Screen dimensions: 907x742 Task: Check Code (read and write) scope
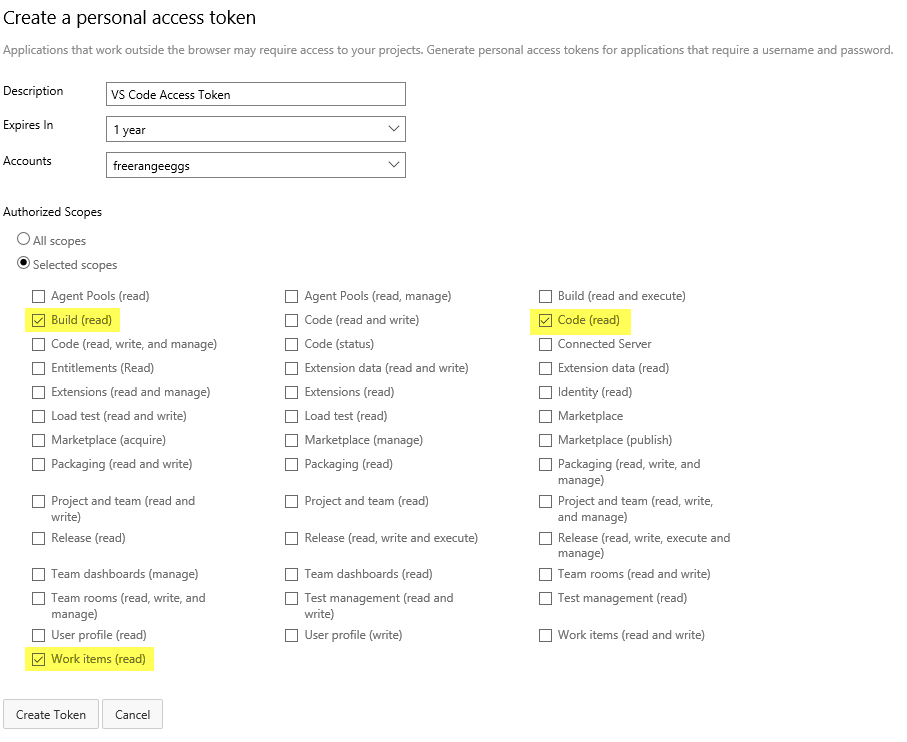click(x=292, y=320)
